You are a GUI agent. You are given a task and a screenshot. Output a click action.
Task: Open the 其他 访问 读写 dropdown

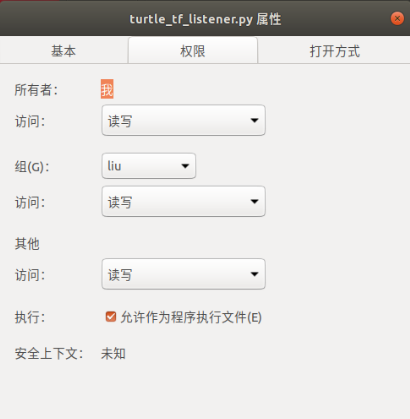pyautogui.click(x=184, y=274)
